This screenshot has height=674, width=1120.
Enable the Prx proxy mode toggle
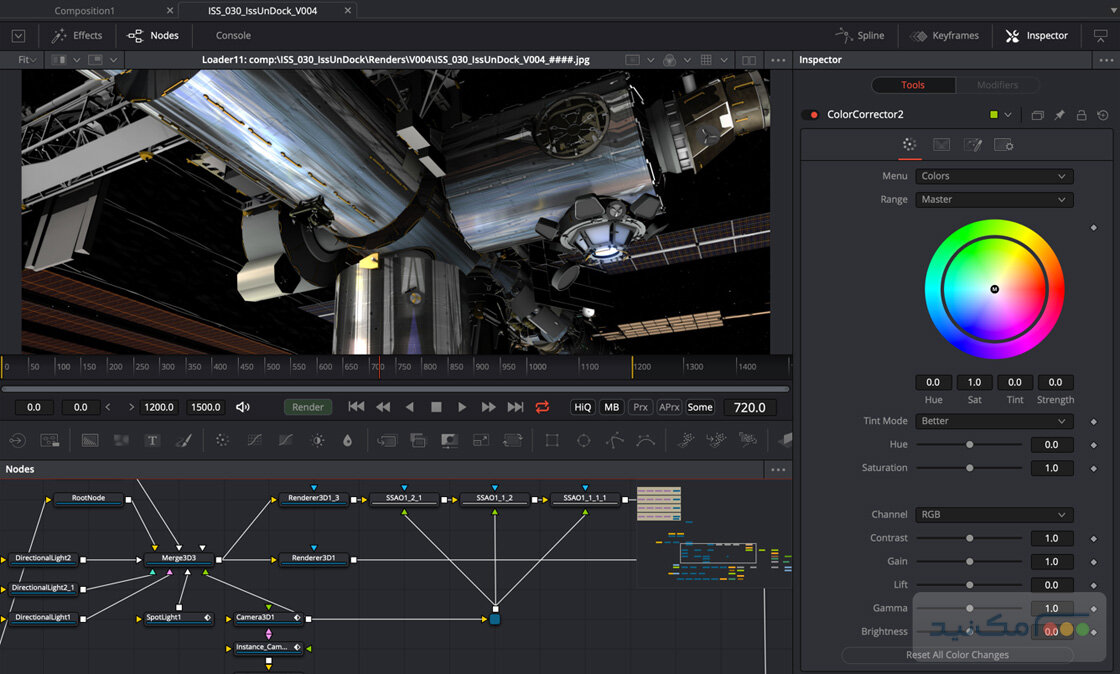[640, 407]
